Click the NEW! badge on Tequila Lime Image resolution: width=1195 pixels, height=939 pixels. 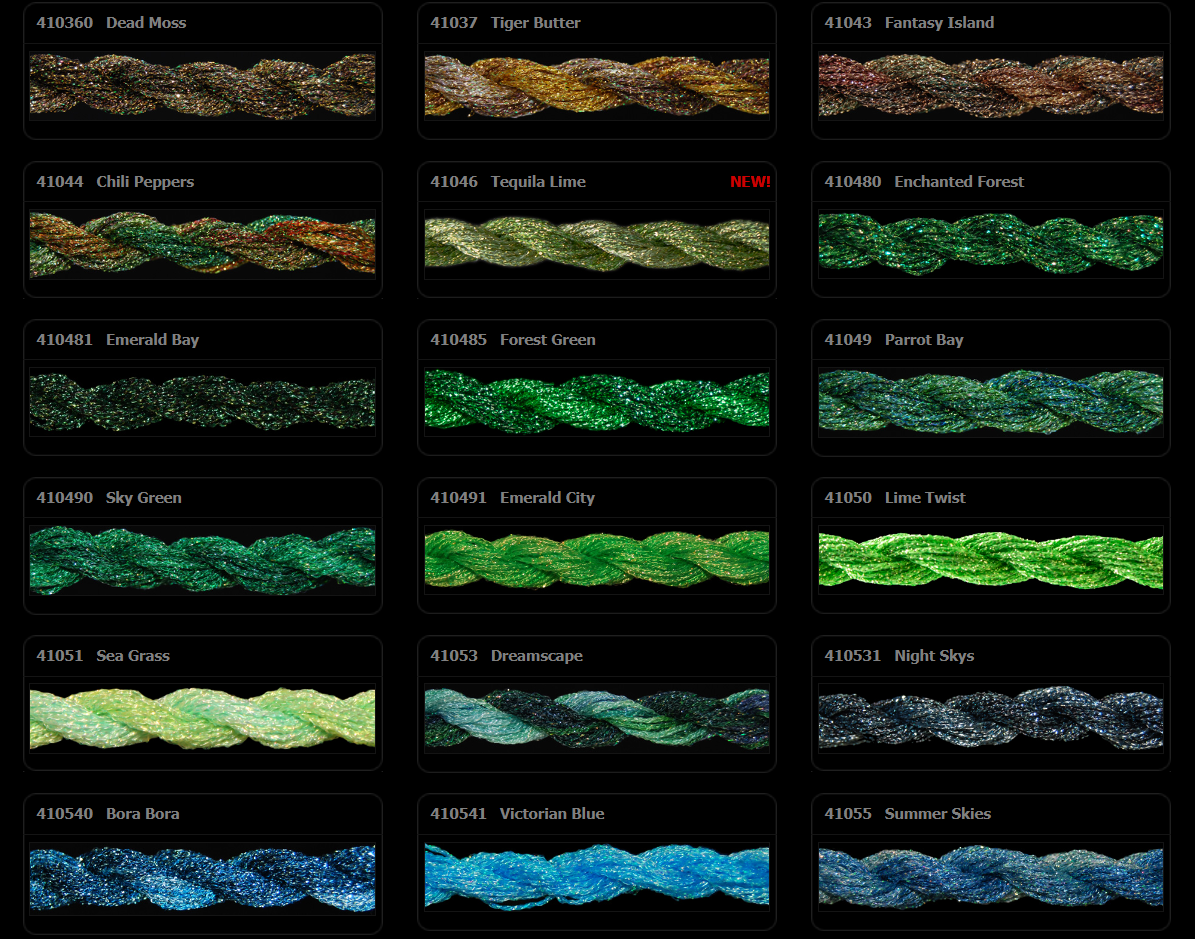pos(750,181)
